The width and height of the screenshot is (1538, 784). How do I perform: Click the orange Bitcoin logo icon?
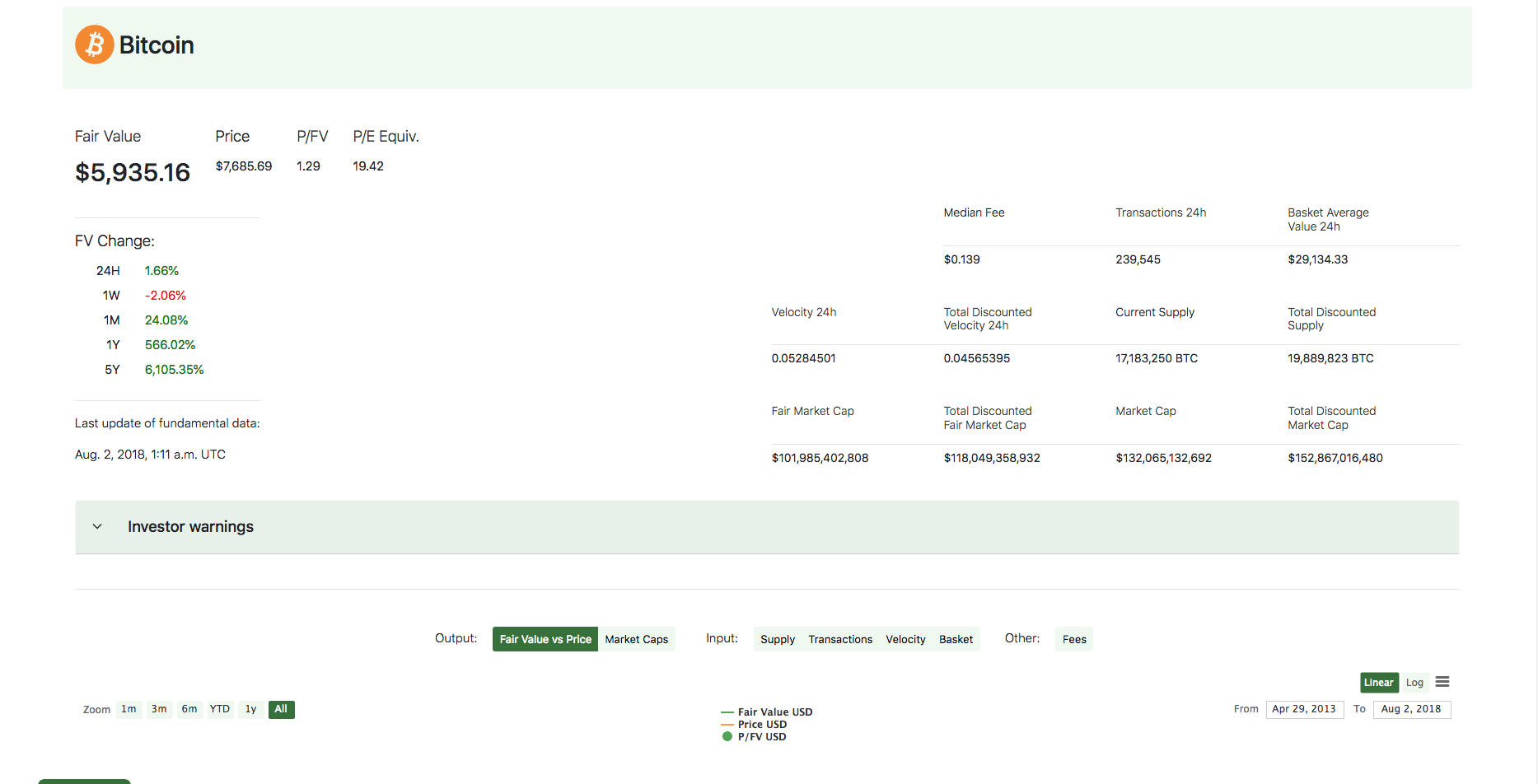(x=95, y=44)
